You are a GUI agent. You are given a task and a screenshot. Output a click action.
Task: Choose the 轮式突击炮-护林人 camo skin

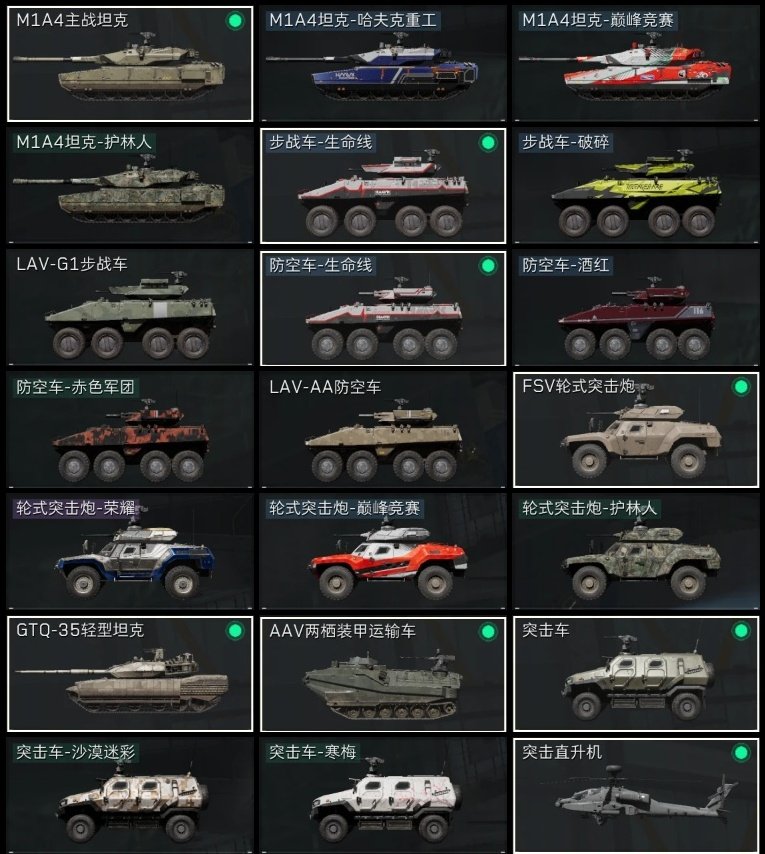pos(636,552)
